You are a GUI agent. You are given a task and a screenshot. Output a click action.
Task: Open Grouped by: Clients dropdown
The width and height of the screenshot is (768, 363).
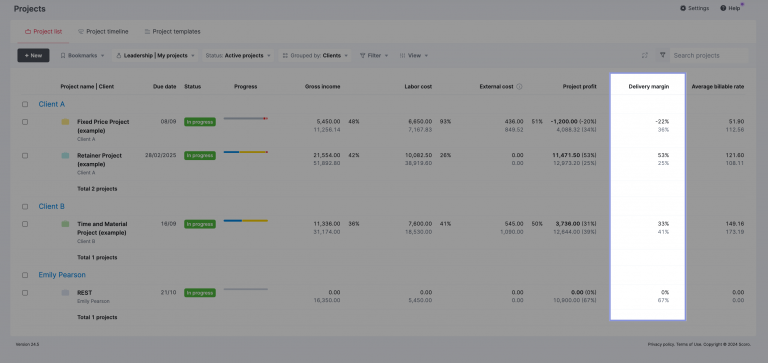point(315,55)
